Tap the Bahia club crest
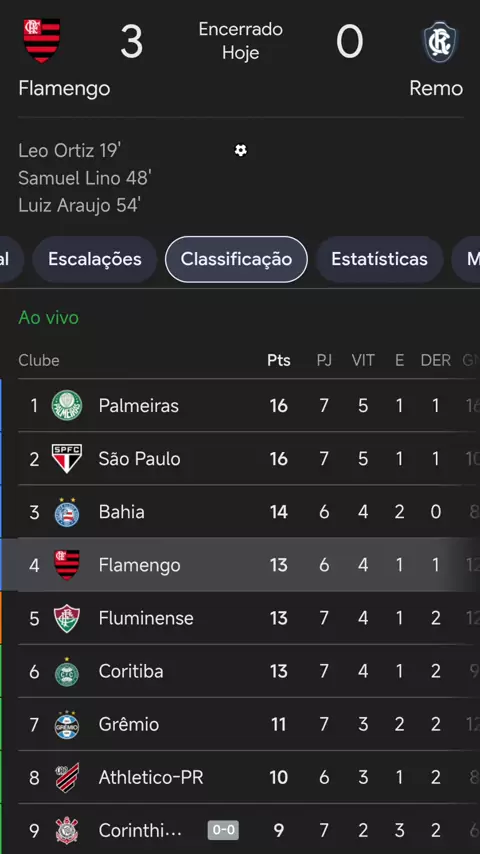The height and width of the screenshot is (854, 480). pyautogui.click(x=67, y=512)
